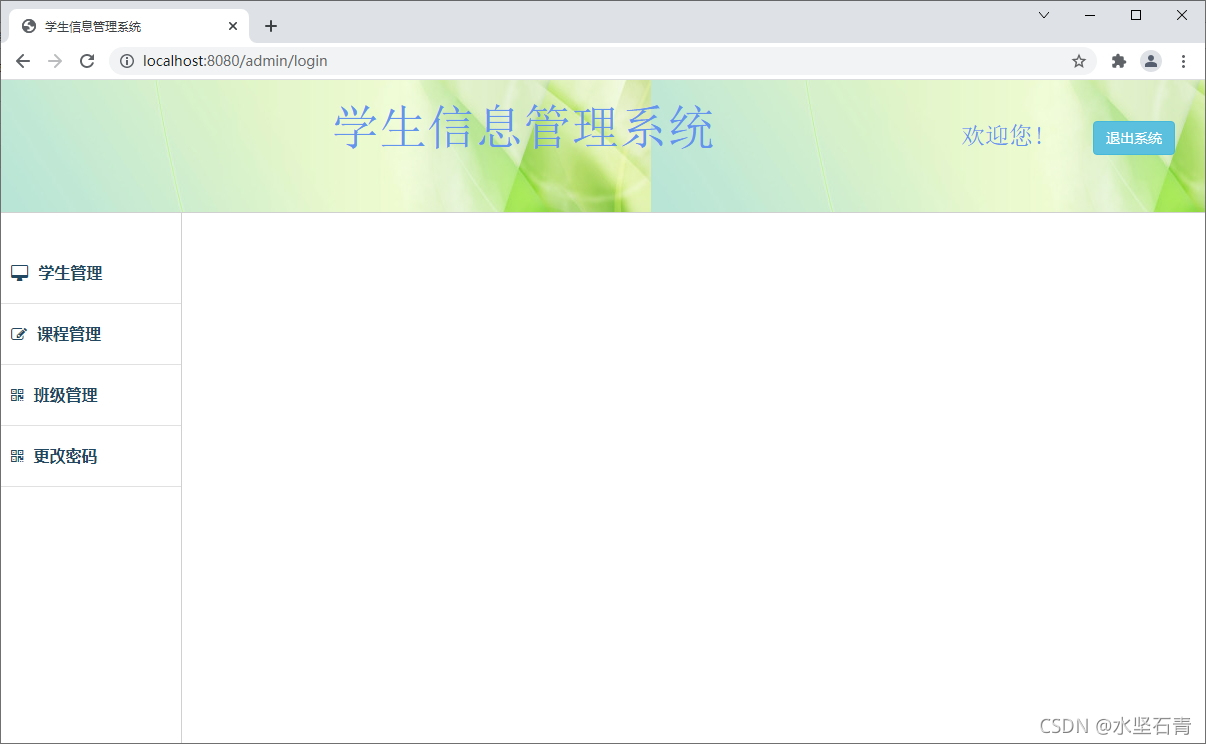The height and width of the screenshot is (744, 1206).
Task: Click the site information icon in the address bar
Action: tap(127, 61)
